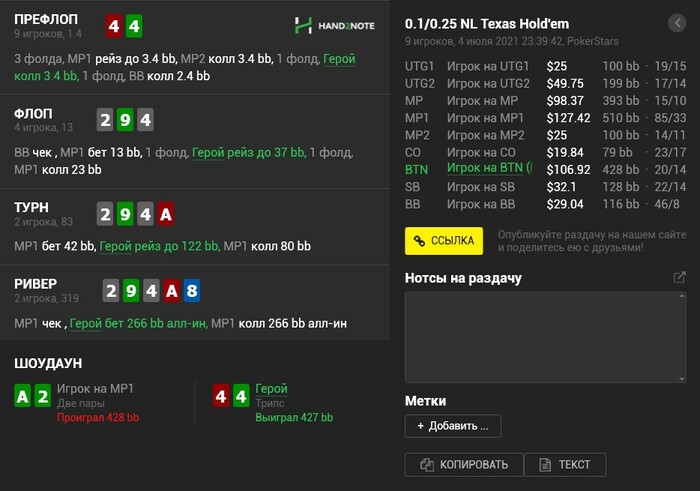The image size is (700, 491).
Task: Click Игрок на BTN in the player list
Action: click(489, 168)
